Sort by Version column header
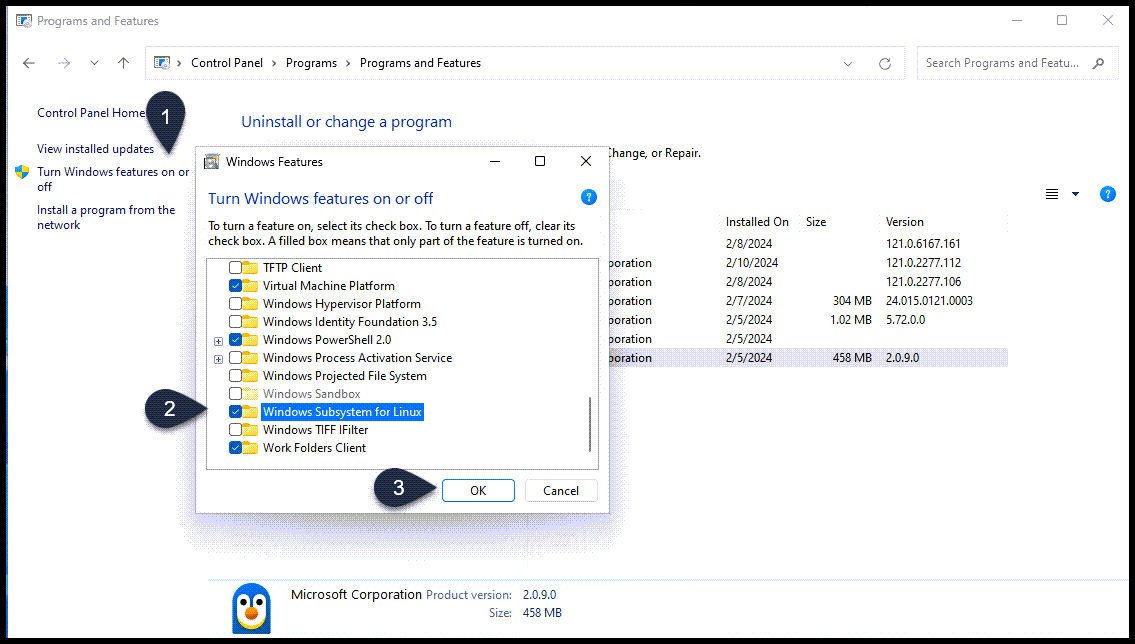The height and width of the screenshot is (644, 1135). point(905,222)
